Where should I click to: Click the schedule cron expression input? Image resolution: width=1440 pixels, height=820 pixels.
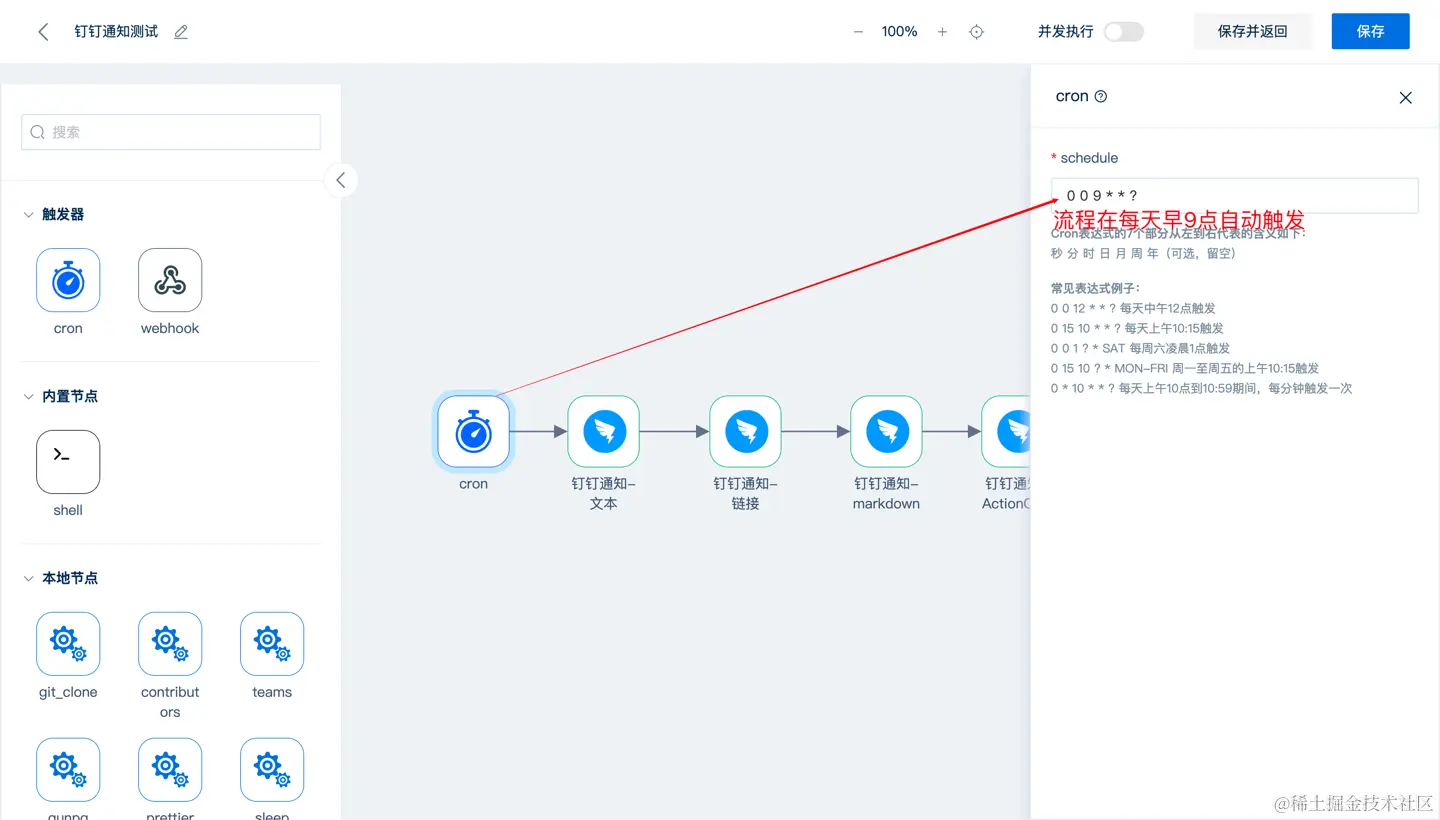tap(1234, 195)
